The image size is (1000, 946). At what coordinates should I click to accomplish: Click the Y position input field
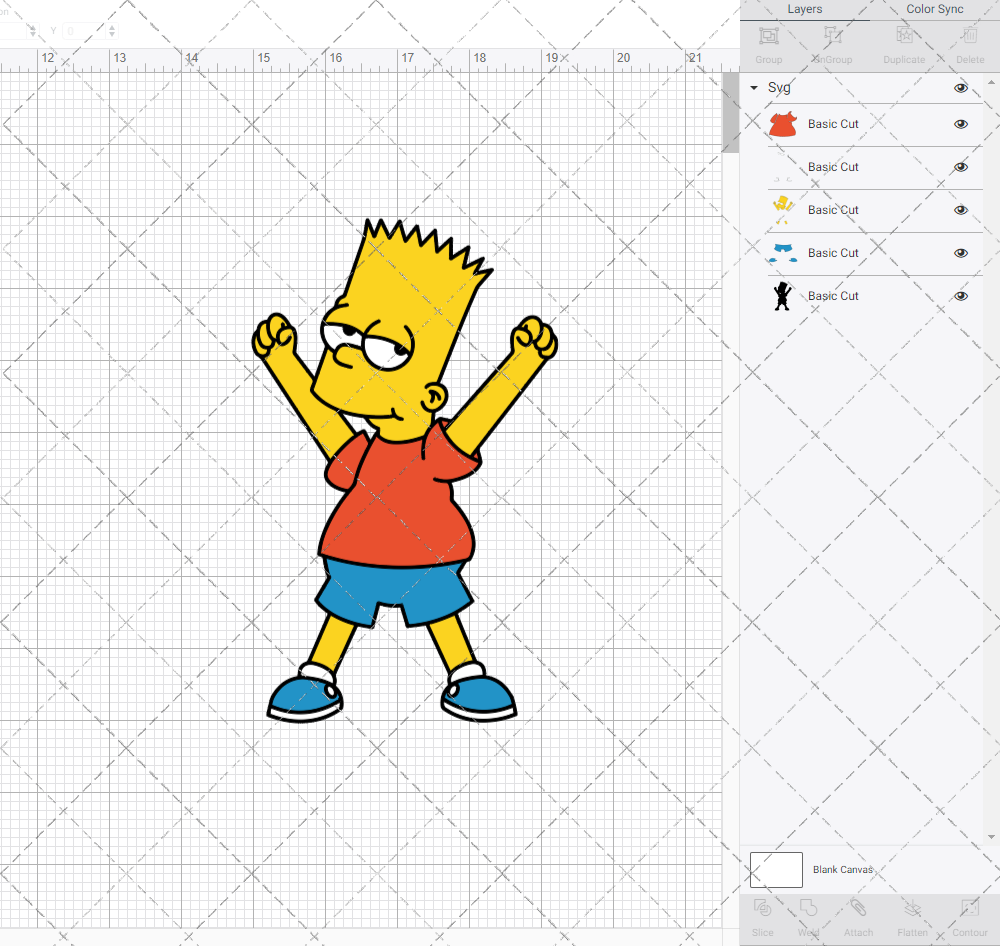[84, 31]
